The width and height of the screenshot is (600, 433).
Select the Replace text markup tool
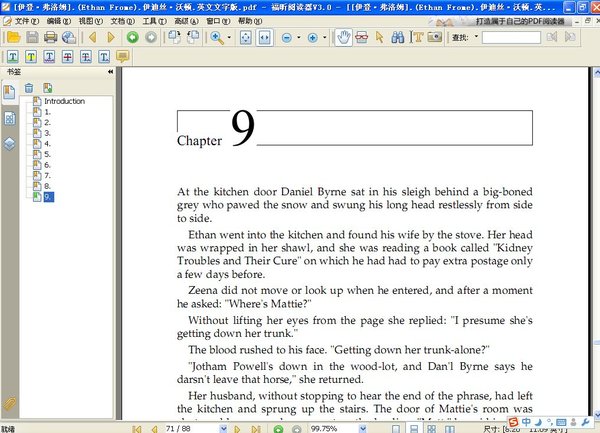(86, 57)
